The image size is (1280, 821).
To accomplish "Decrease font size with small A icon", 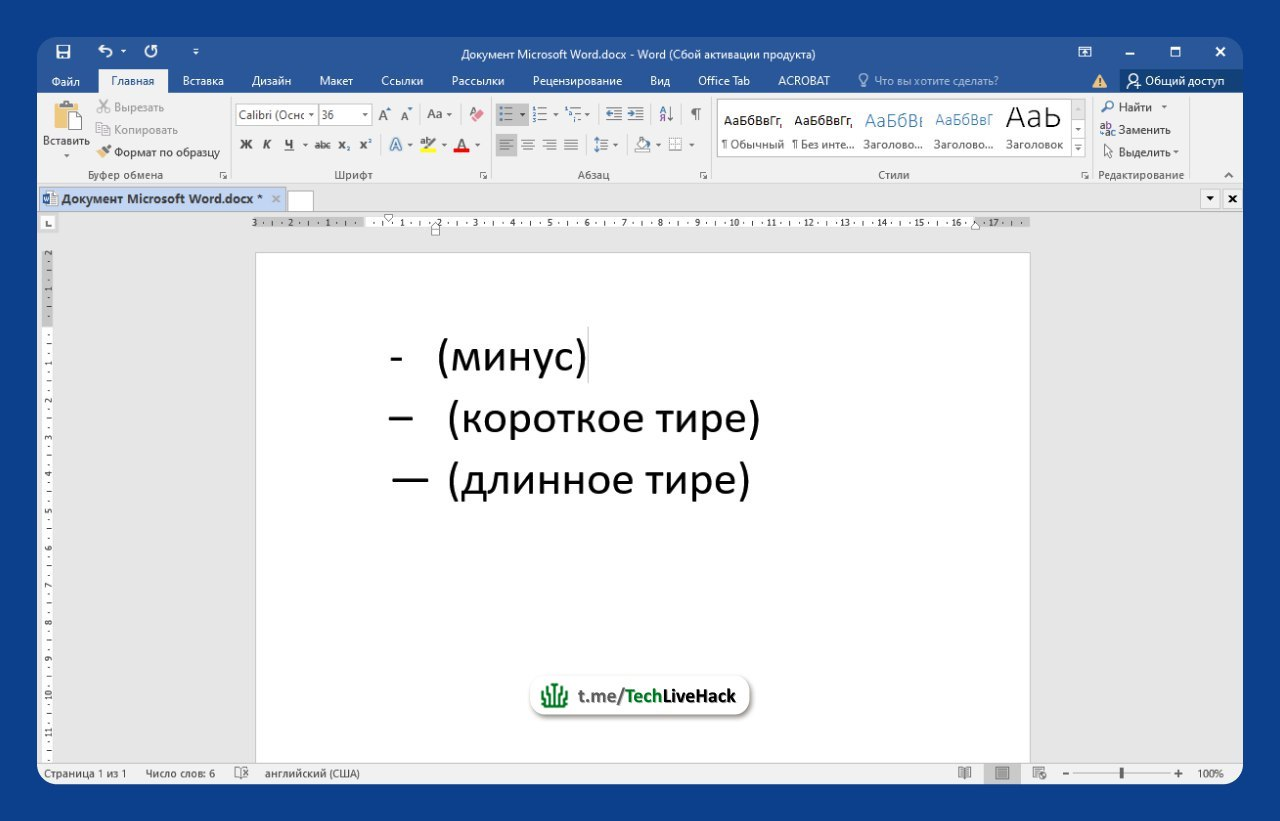I will click(x=406, y=115).
